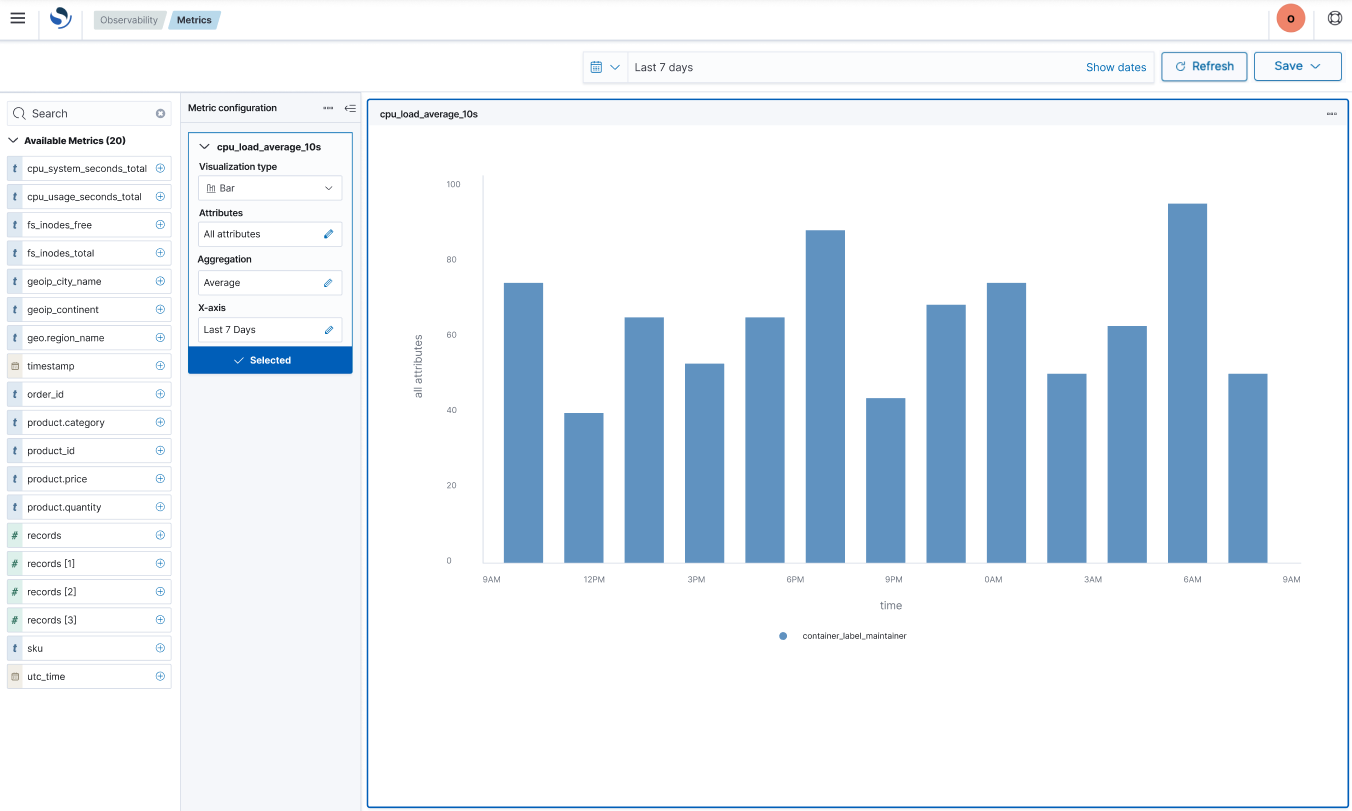Open the cpu_load_average_10s chart options ellipsis
This screenshot has width=1352, height=811.
pos(1331,113)
